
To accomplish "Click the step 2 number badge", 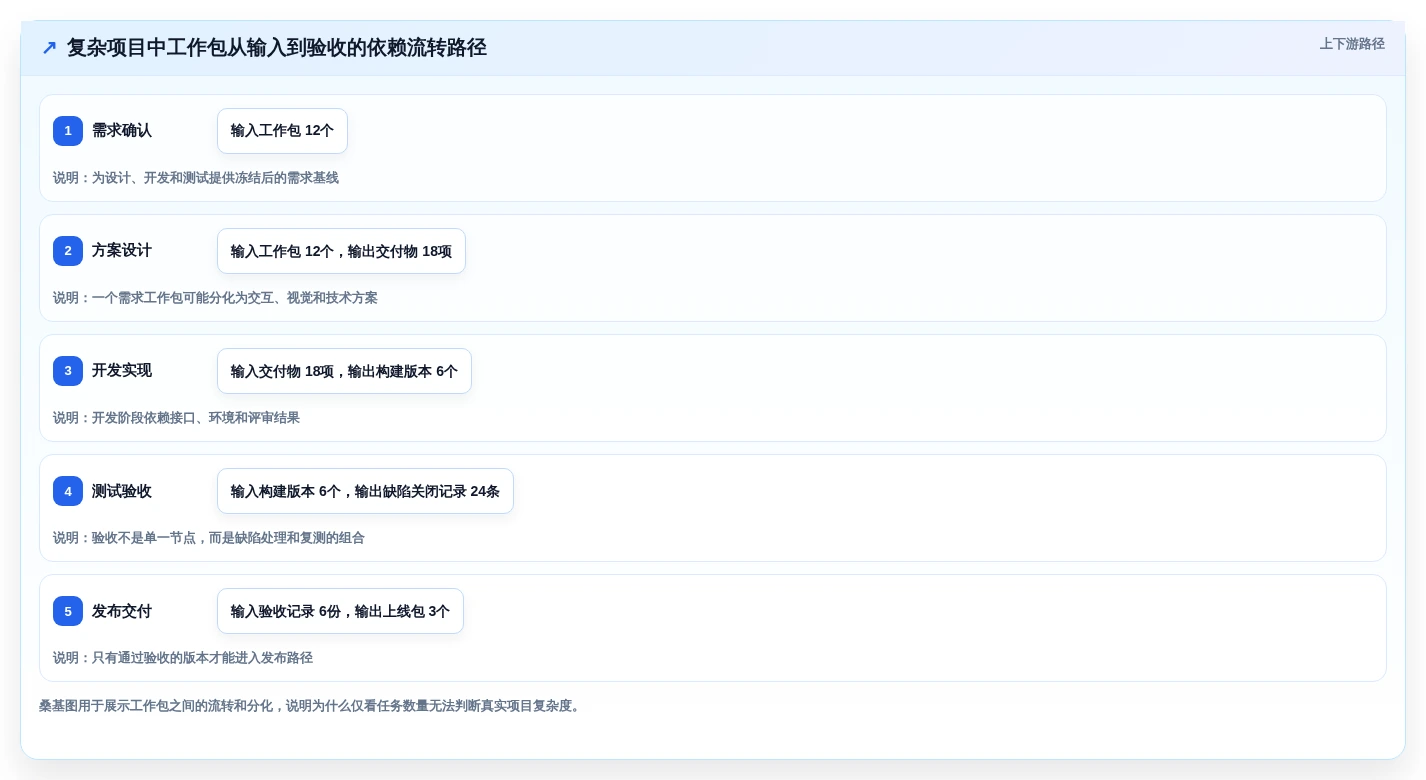I will pos(68,251).
